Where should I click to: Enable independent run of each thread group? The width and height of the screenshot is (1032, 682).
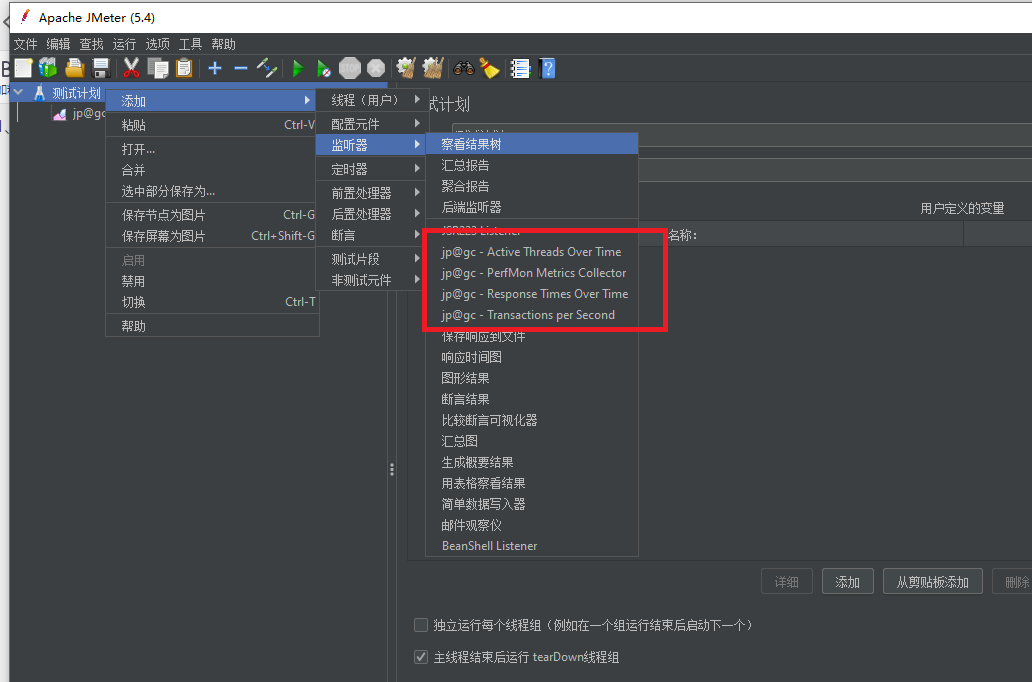pyautogui.click(x=421, y=624)
